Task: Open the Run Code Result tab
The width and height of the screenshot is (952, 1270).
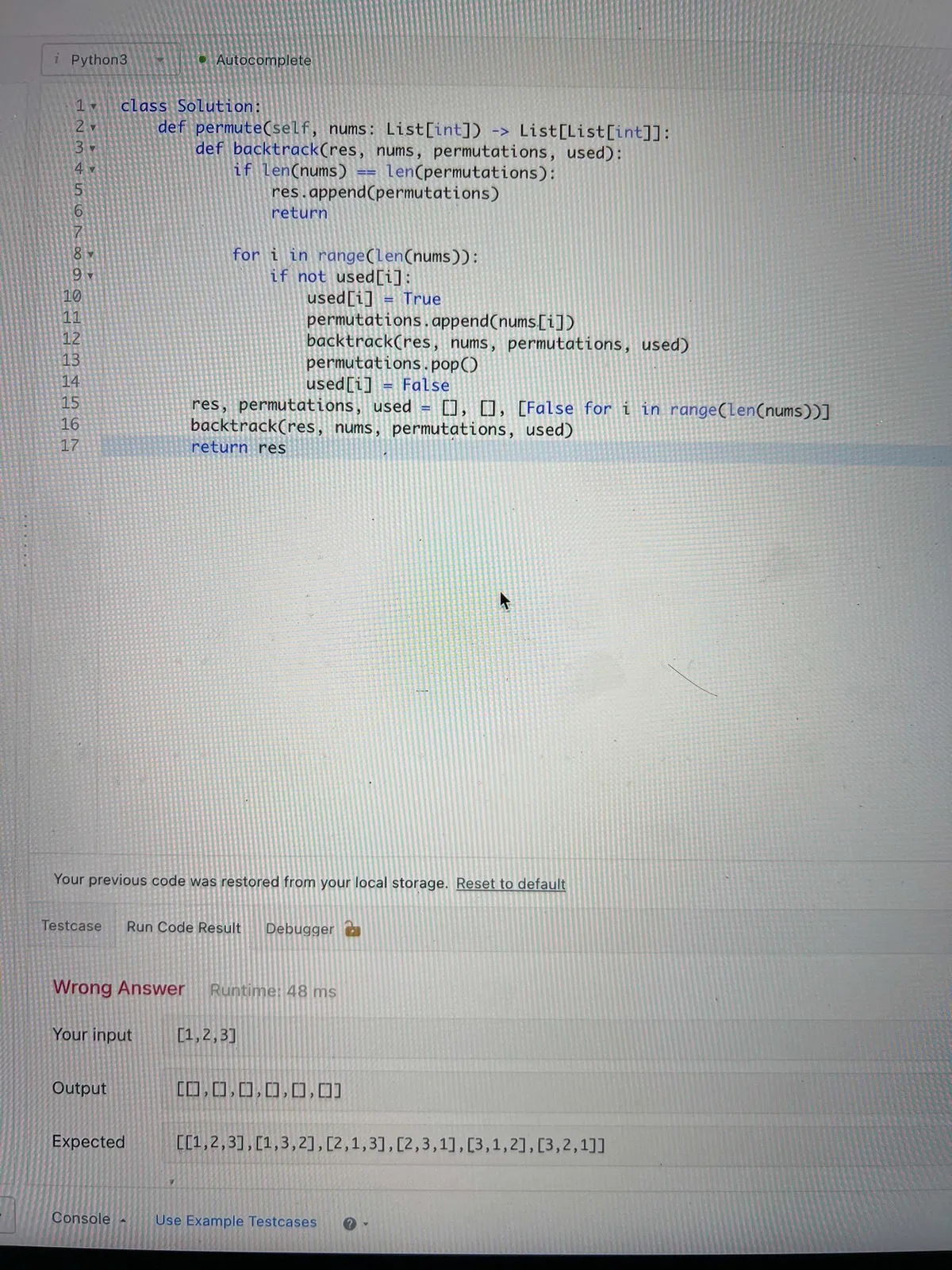Action: pos(183,928)
